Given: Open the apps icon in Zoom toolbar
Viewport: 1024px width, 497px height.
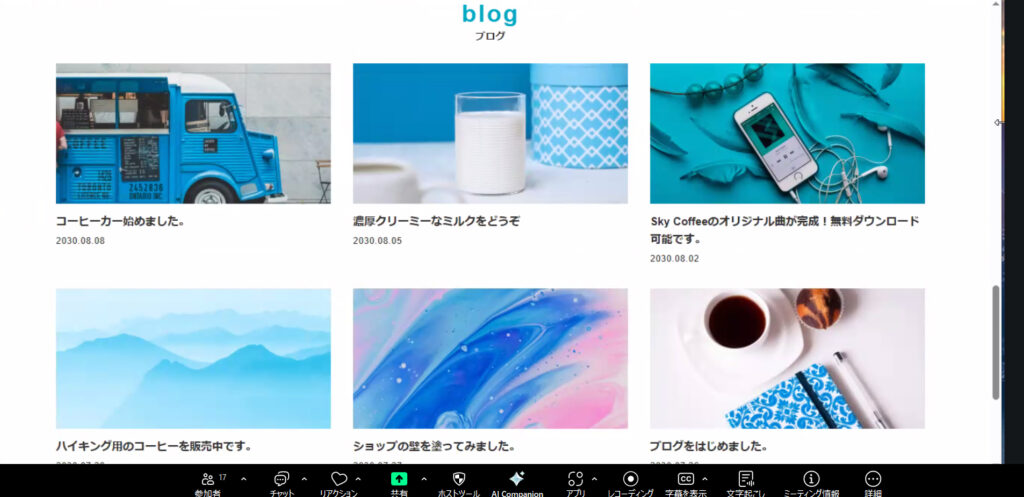Looking at the screenshot, I should pyautogui.click(x=575, y=479).
